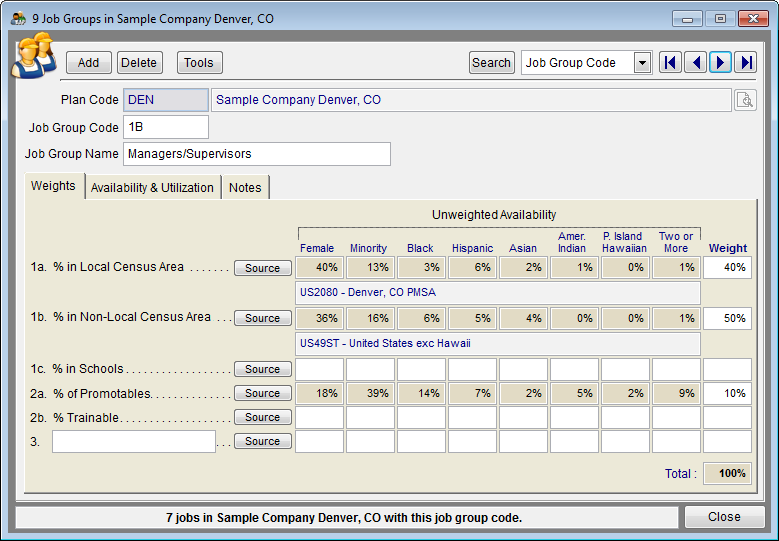779x541 pixels.
Task: Click Female 40% in Local Census row
Action: tap(319, 268)
